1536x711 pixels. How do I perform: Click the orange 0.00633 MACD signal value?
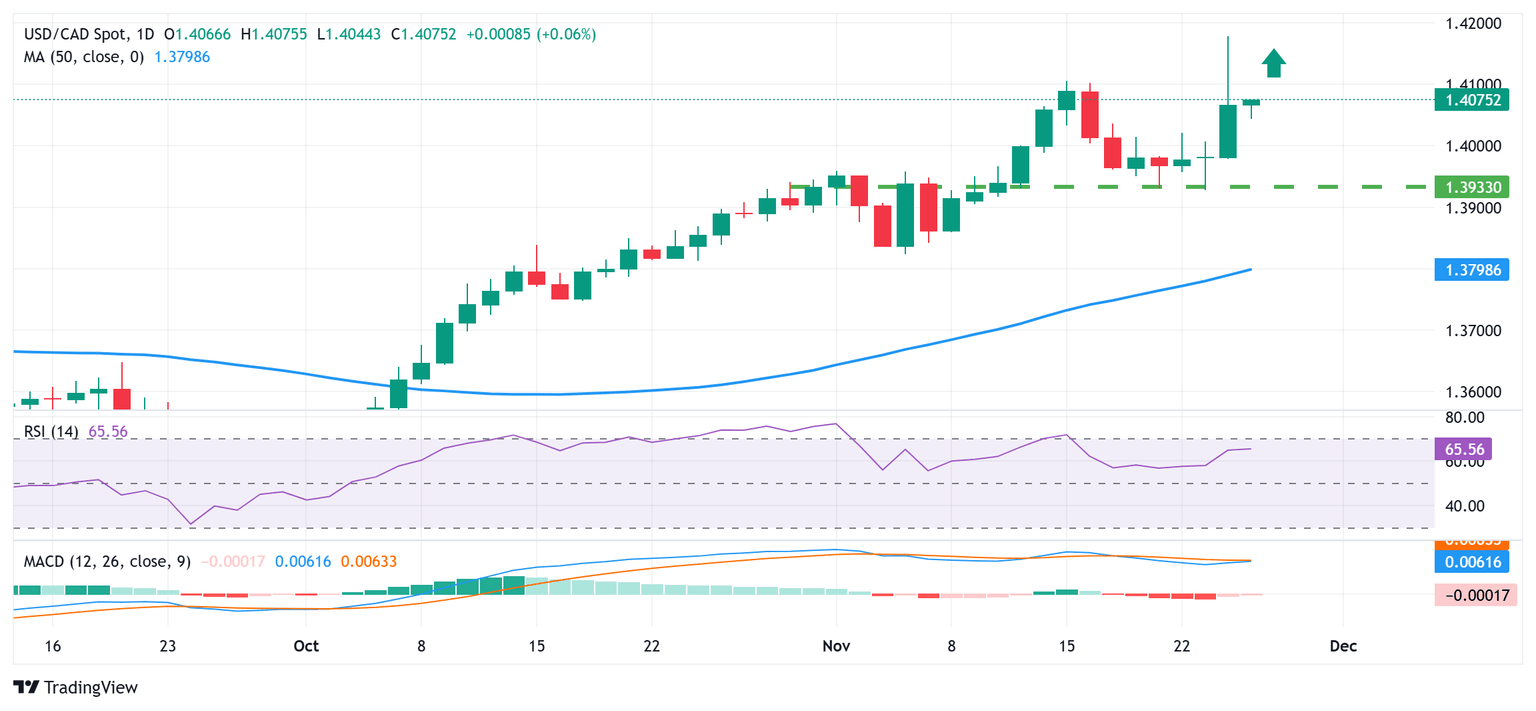click(x=368, y=562)
